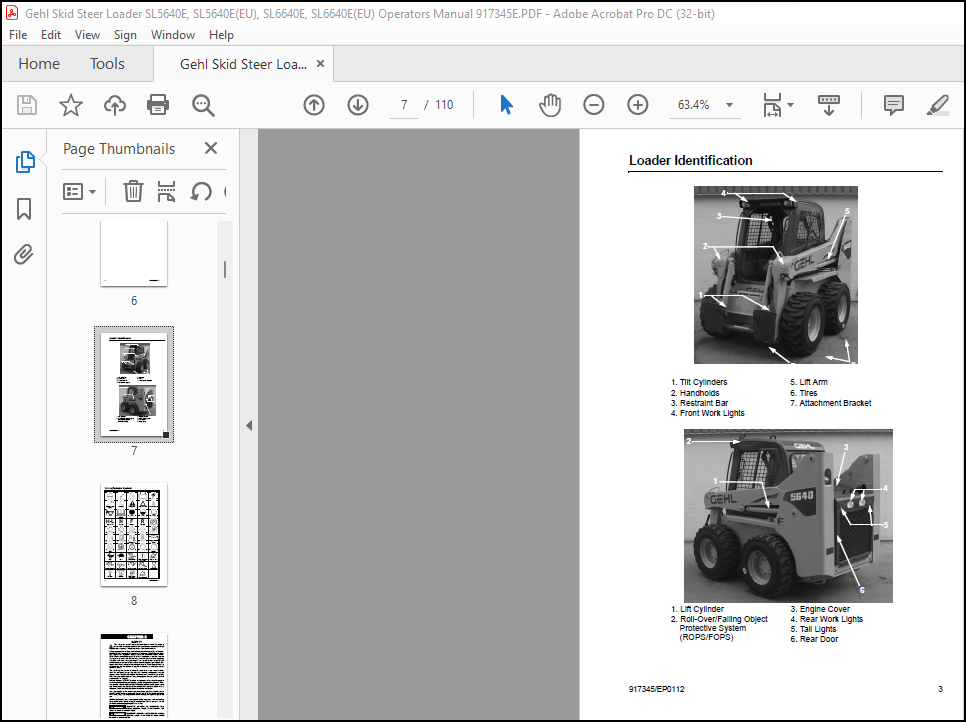Open the find text magnifier tool

[x=203, y=105]
